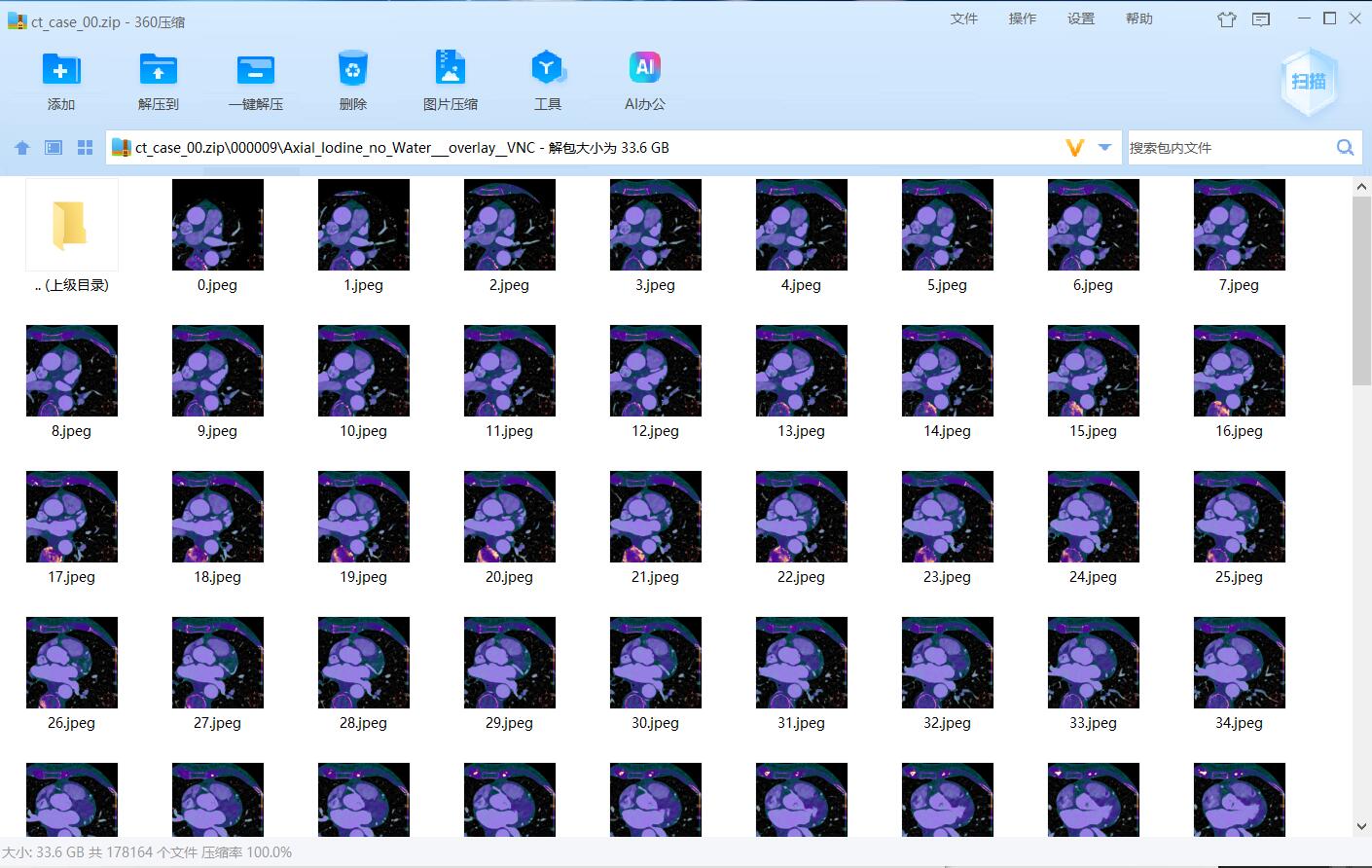Viewport: 1372px width, 868px height.
Task: Open the 图片压缩 image compression tool
Action: [450, 70]
